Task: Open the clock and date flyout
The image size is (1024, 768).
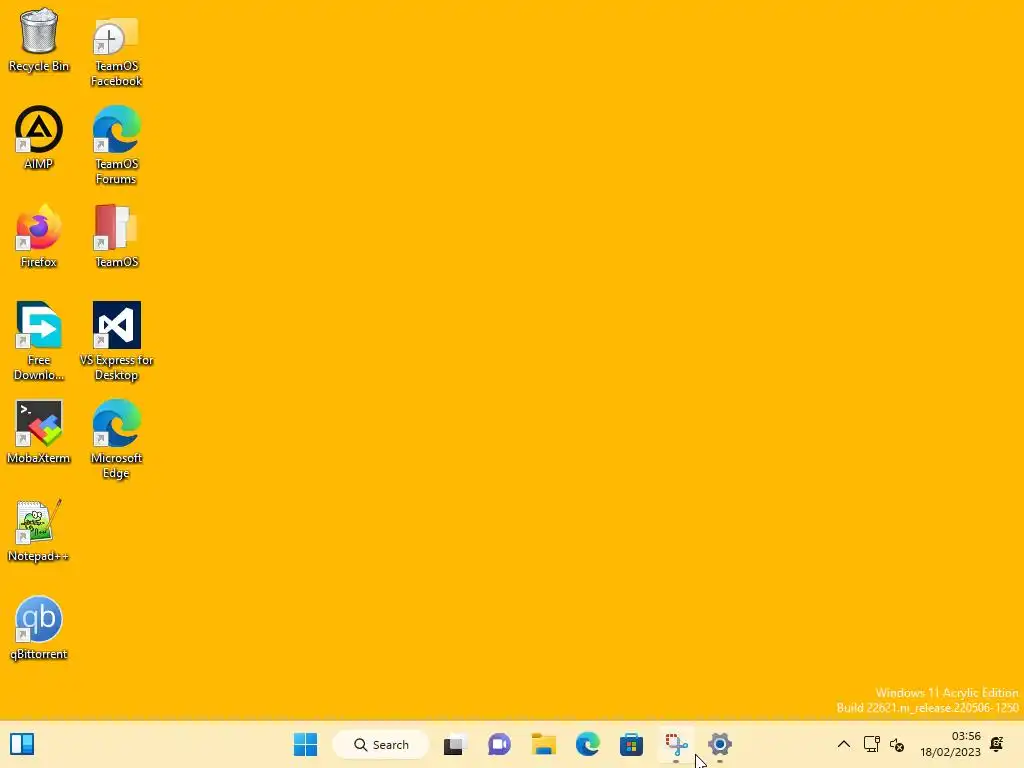Action: point(950,744)
